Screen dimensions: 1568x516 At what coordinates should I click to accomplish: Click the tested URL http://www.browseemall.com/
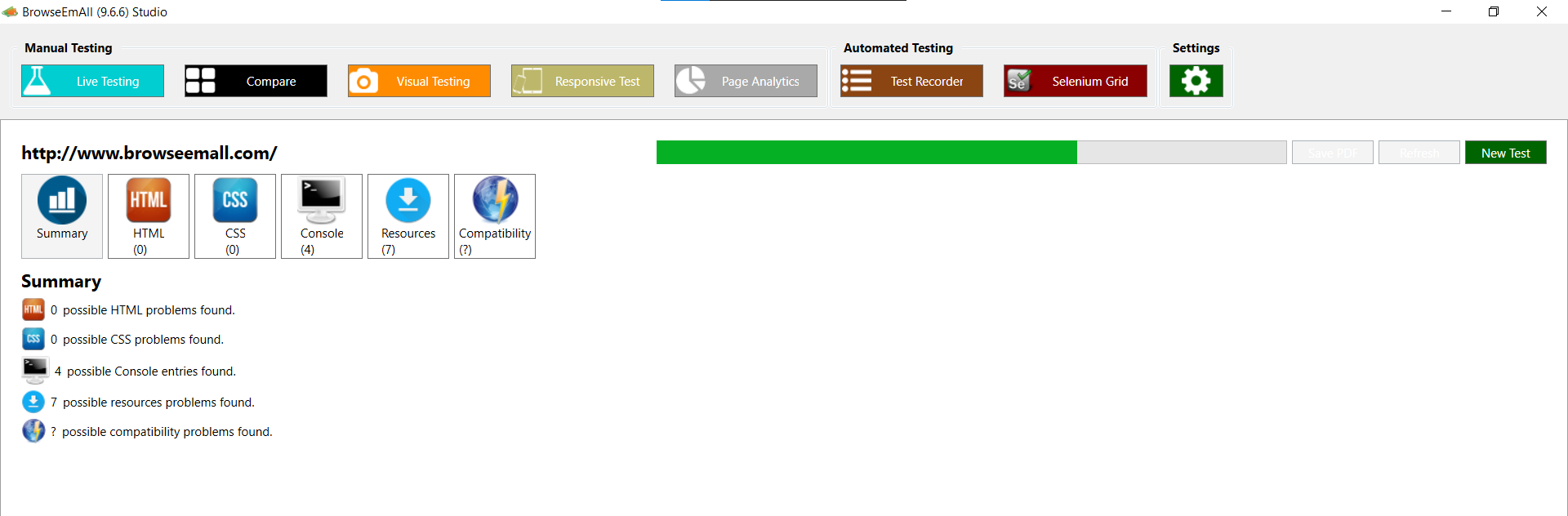pyautogui.click(x=149, y=153)
